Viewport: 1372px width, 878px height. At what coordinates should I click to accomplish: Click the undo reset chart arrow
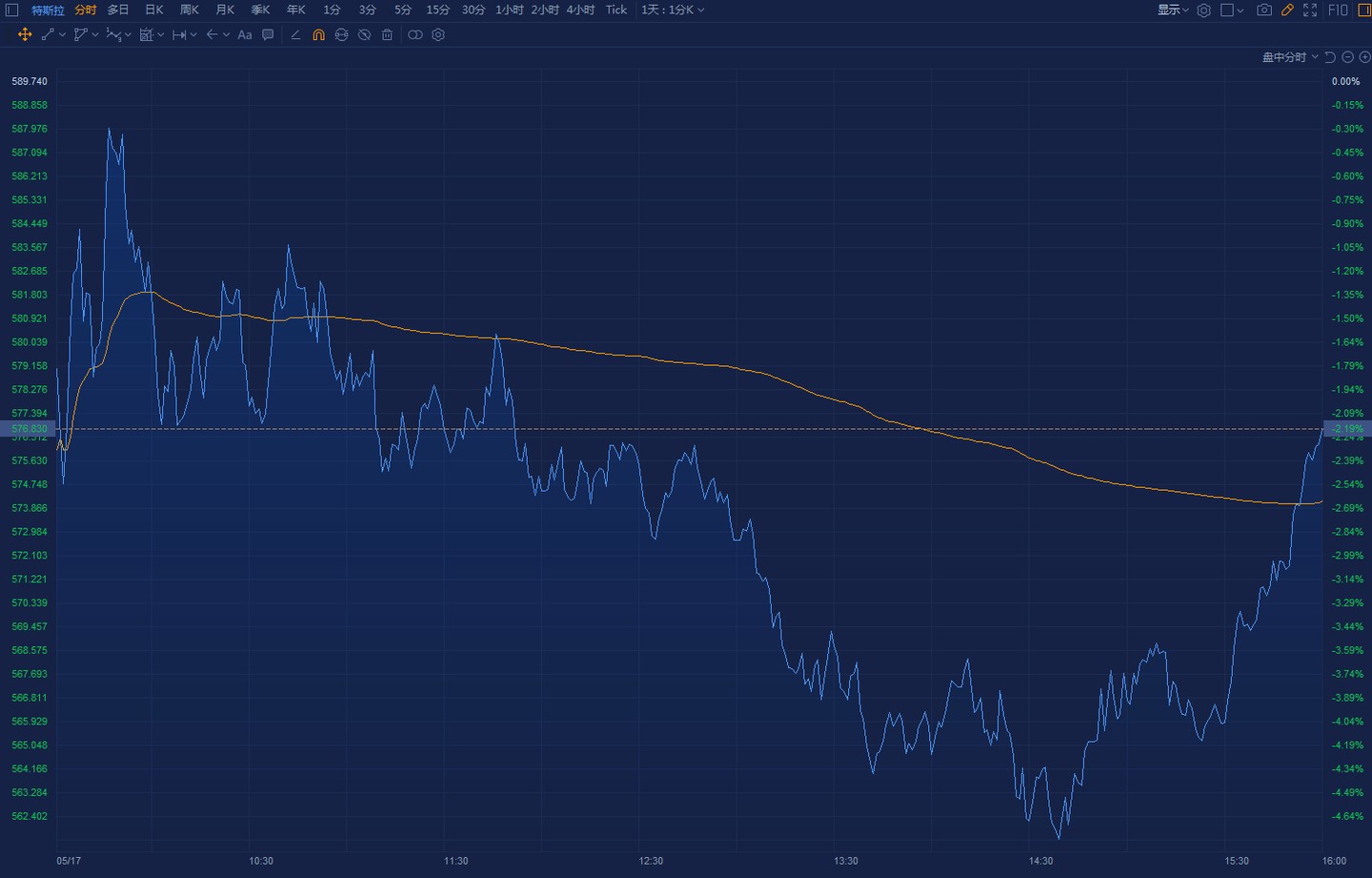click(1330, 57)
